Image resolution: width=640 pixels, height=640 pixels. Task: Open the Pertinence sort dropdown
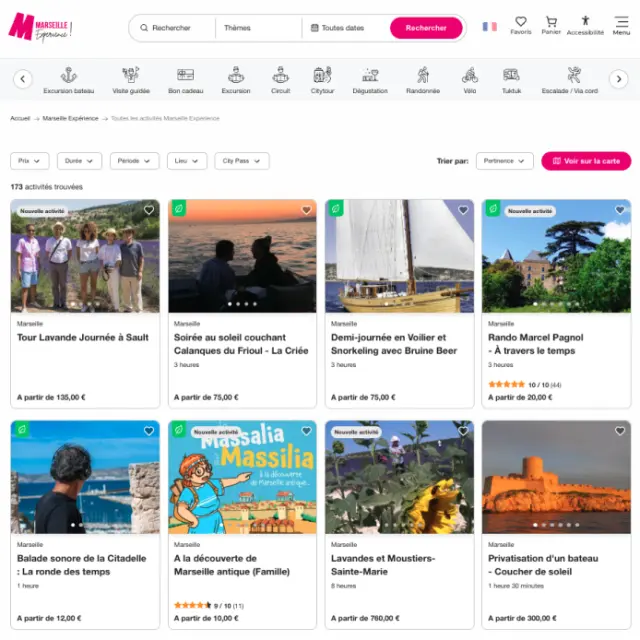click(504, 160)
